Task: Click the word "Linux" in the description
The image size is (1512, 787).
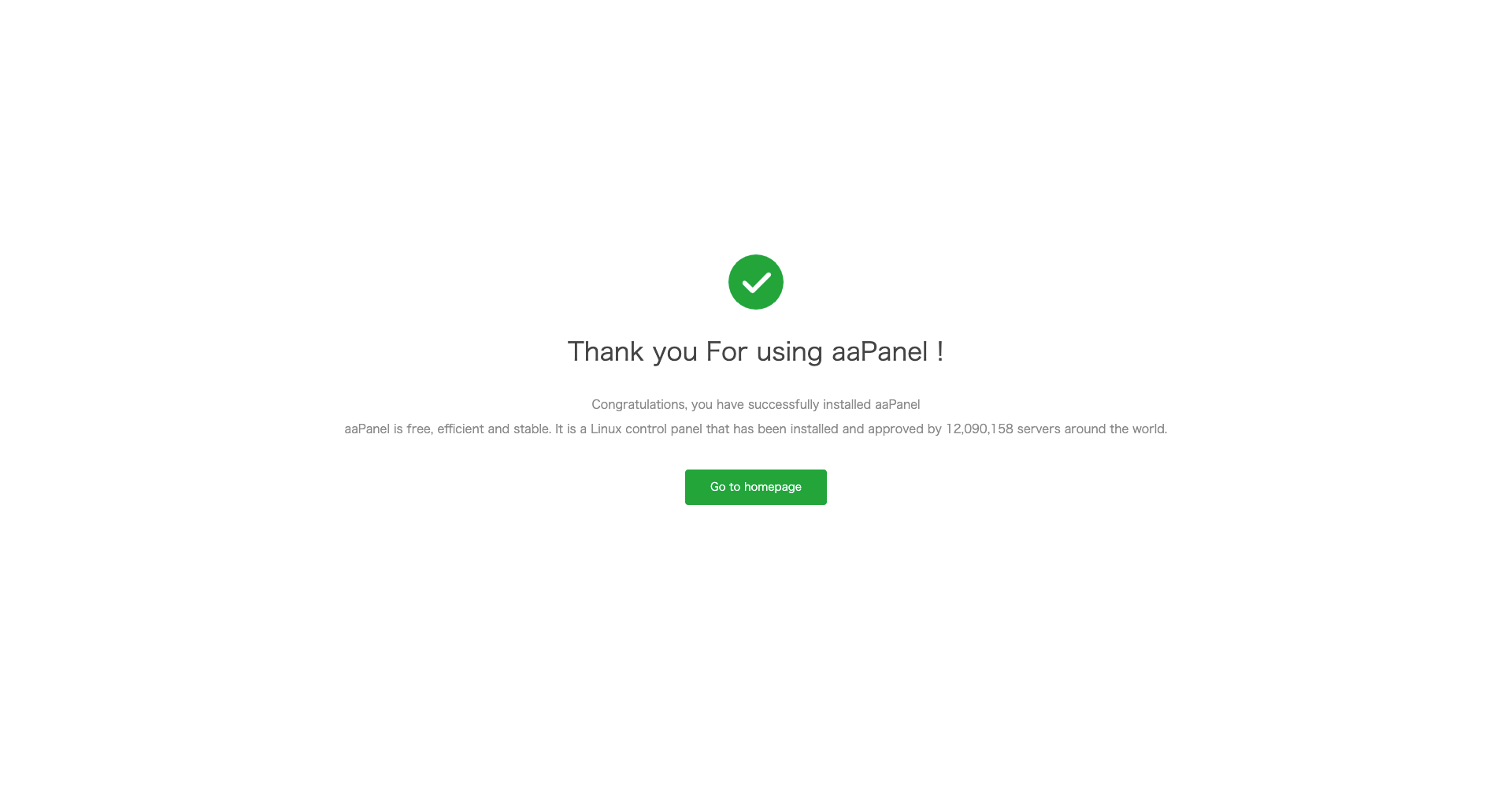Action: click(606, 429)
